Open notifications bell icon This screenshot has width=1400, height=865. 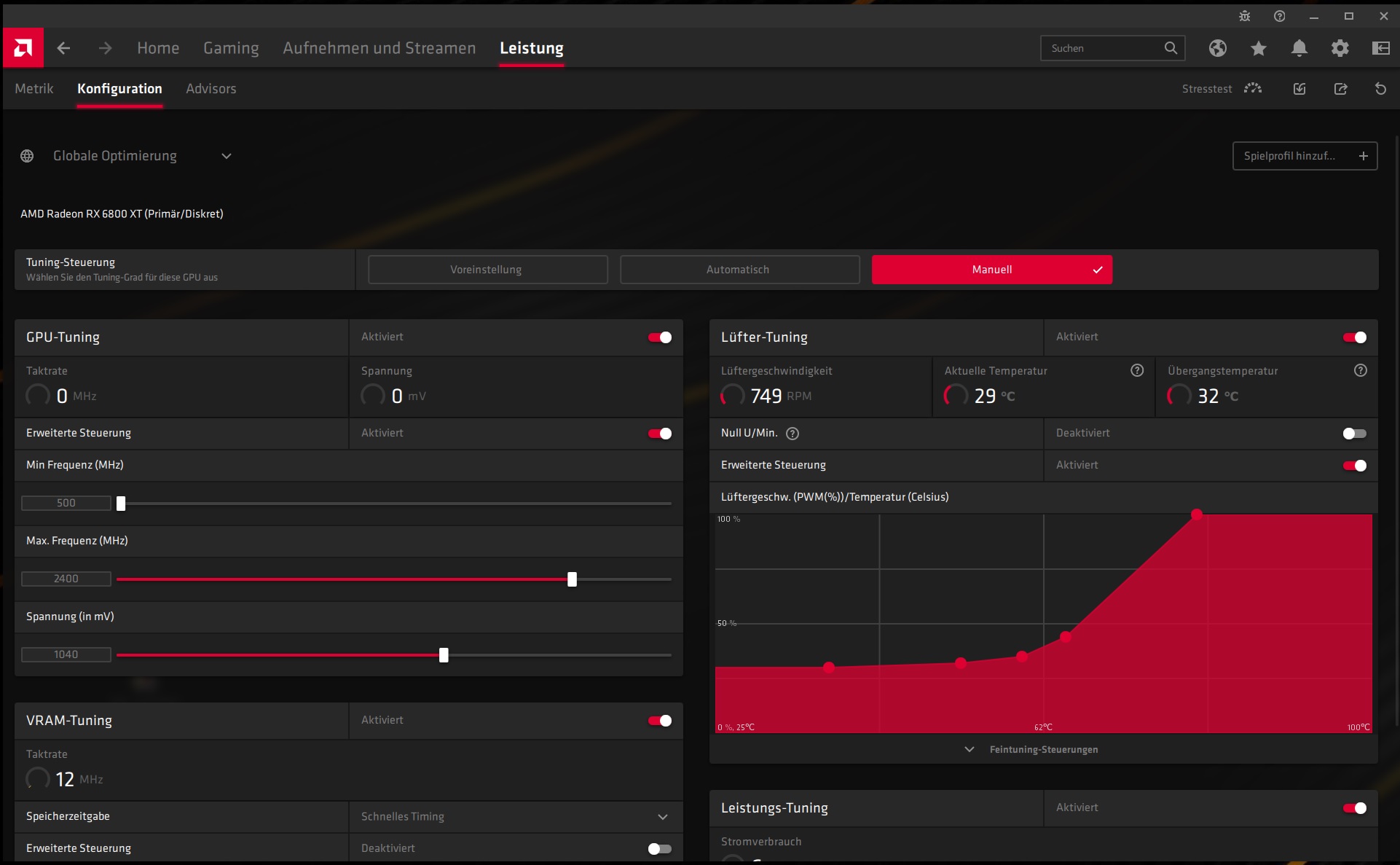(x=1299, y=48)
